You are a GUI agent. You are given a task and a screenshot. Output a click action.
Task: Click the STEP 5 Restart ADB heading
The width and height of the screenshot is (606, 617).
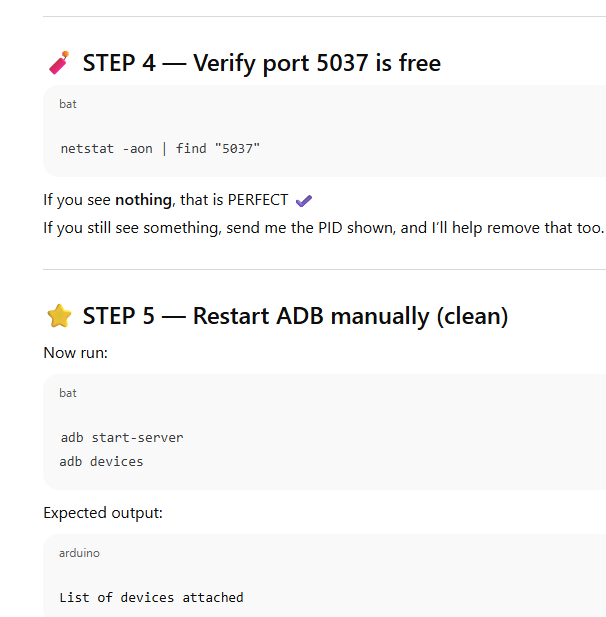coord(295,317)
